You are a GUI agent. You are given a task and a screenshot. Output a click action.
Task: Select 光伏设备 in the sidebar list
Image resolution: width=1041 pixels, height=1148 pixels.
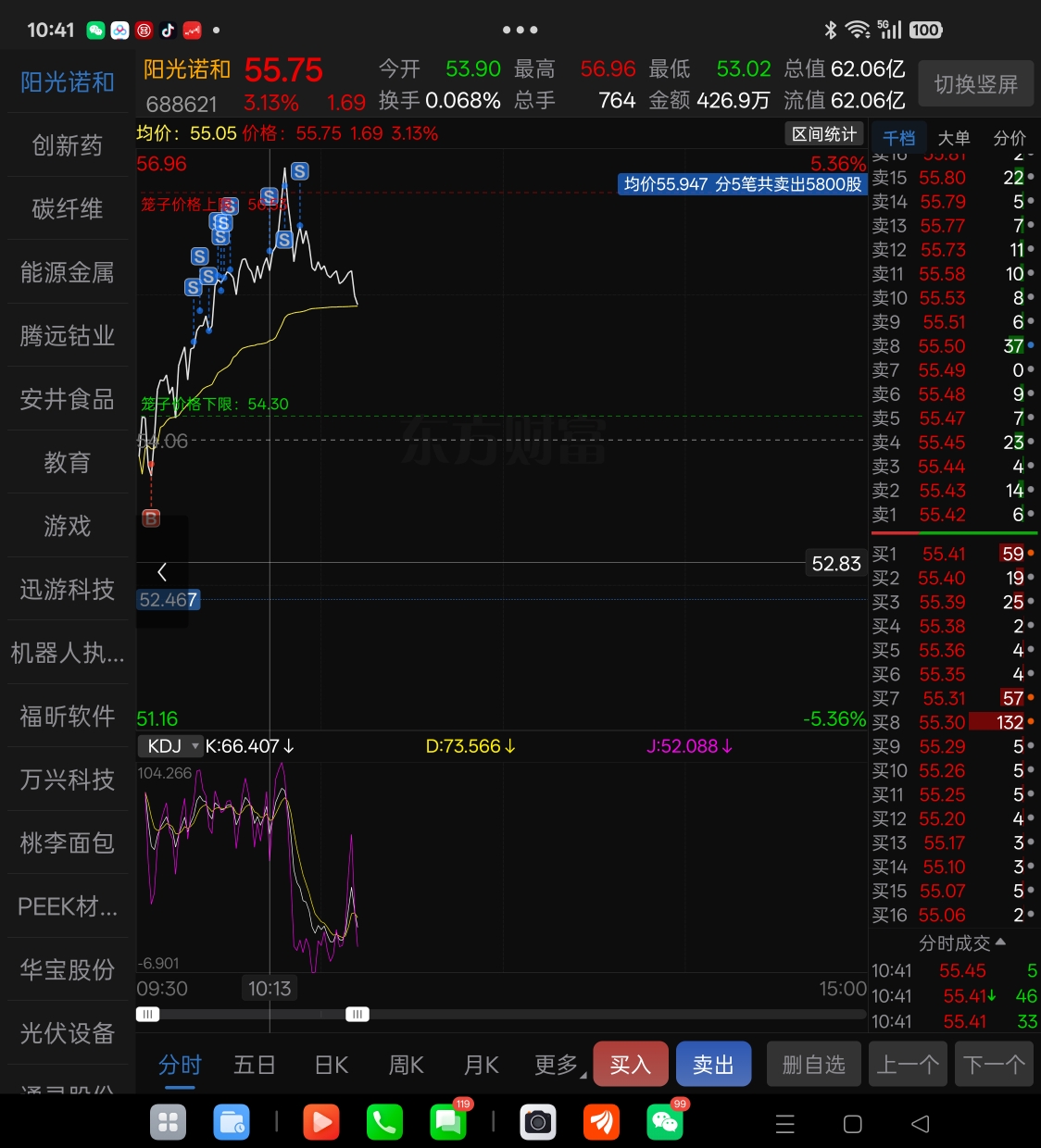tap(68, 1033)
